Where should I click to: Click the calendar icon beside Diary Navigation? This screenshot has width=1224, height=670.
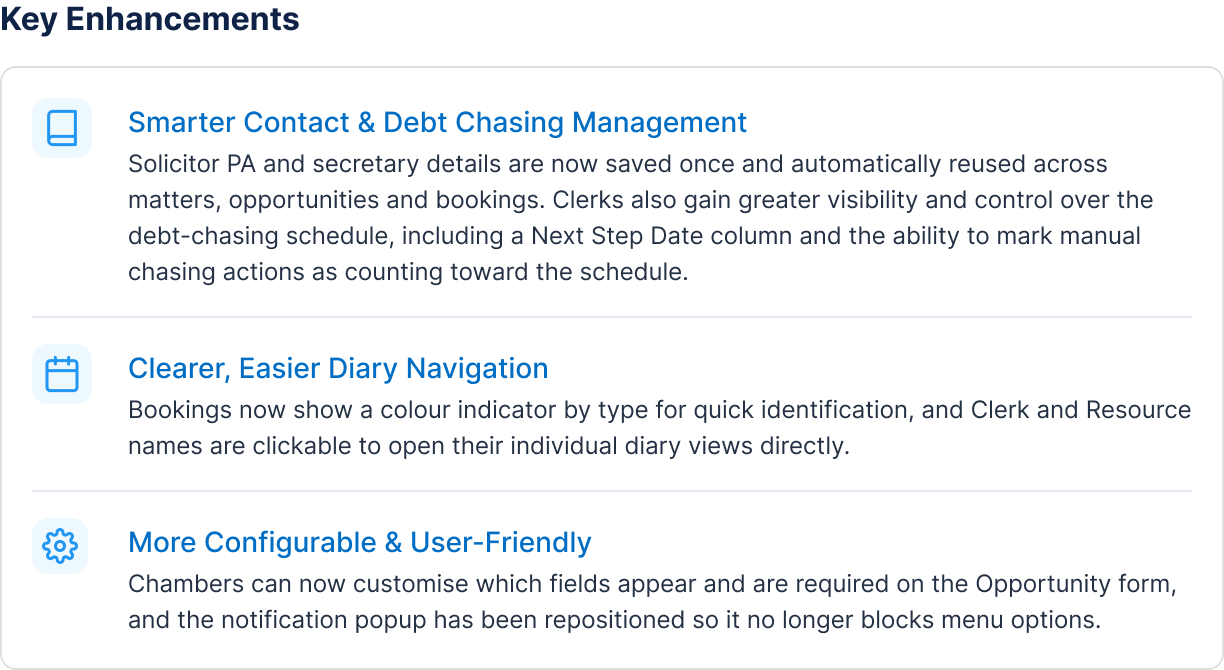pyautogui.click(x=62, y=374)
